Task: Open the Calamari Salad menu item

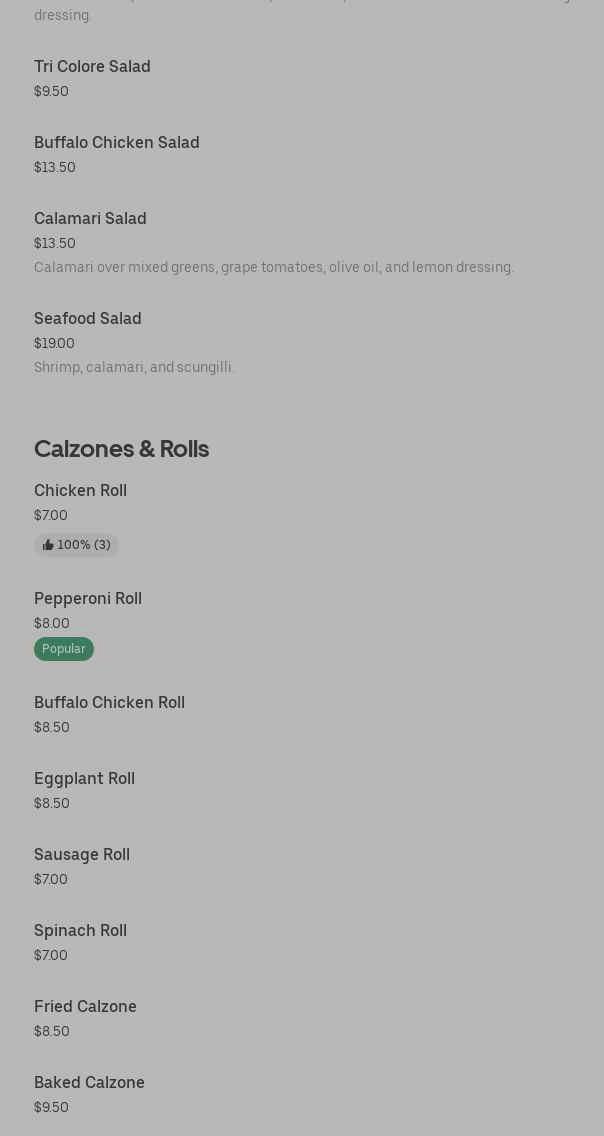Action: [x=90, y=218]
